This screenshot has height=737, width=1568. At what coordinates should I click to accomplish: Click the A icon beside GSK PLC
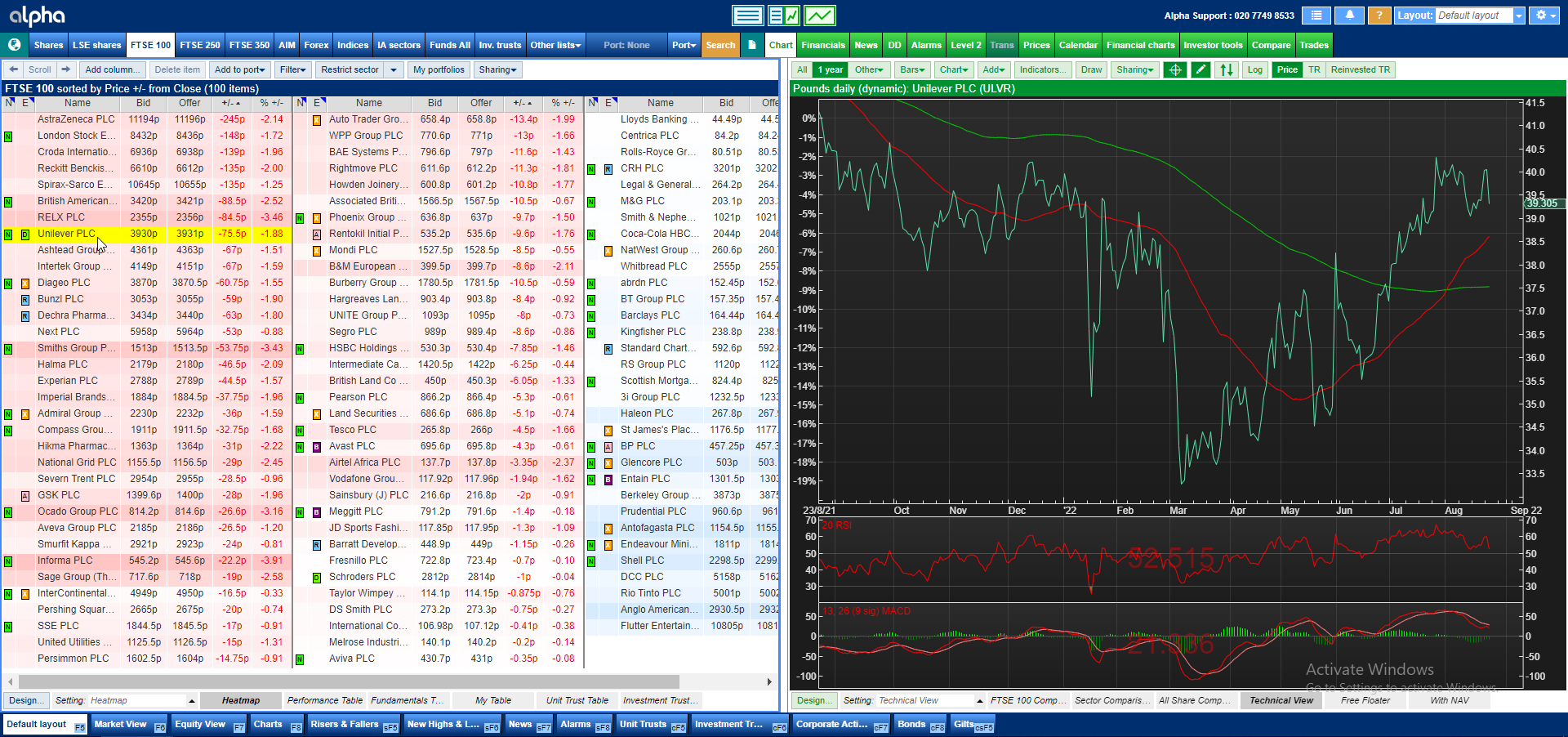25,496
